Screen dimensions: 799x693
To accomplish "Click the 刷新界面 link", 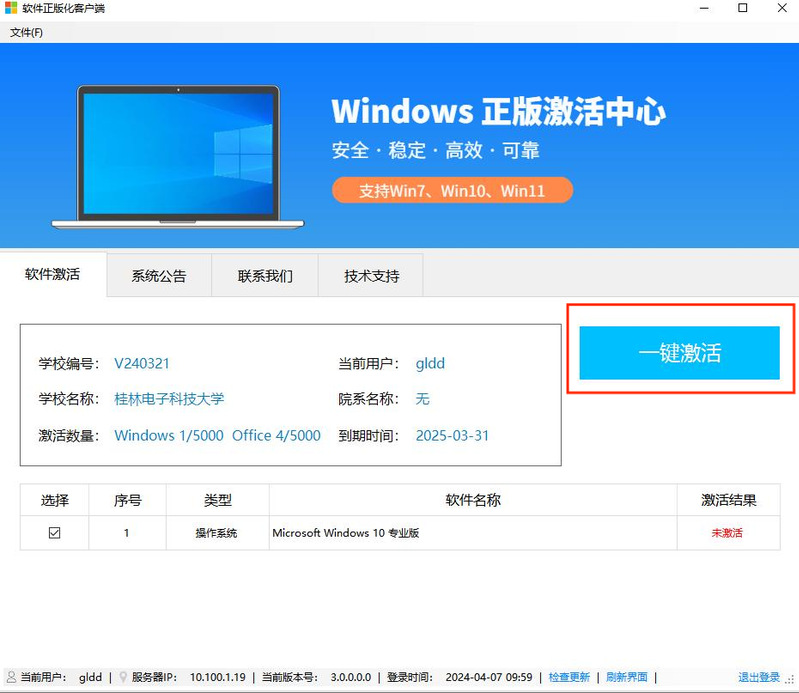I will [x=627, y=677].
